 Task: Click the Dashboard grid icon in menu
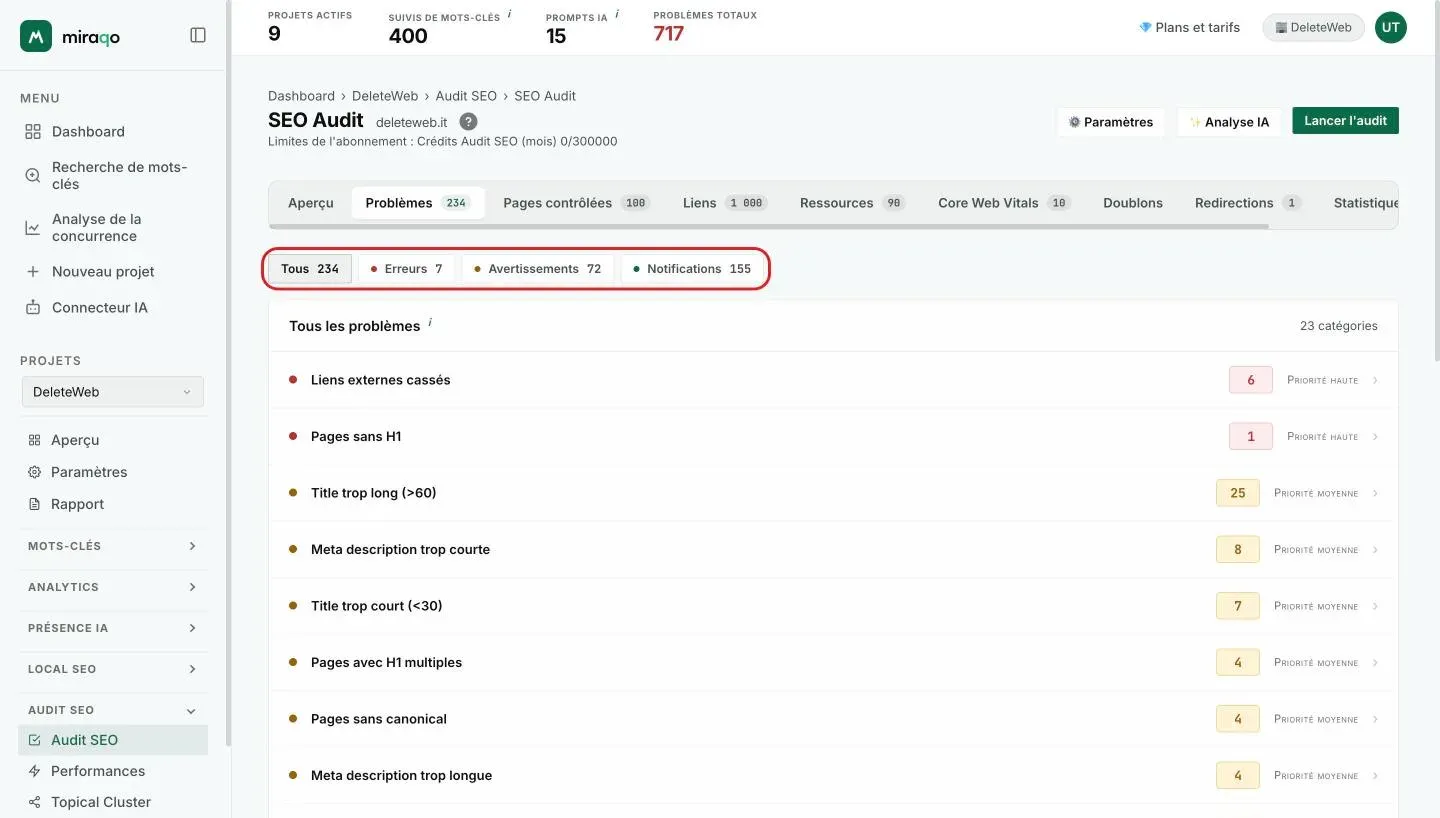[33, 132]
